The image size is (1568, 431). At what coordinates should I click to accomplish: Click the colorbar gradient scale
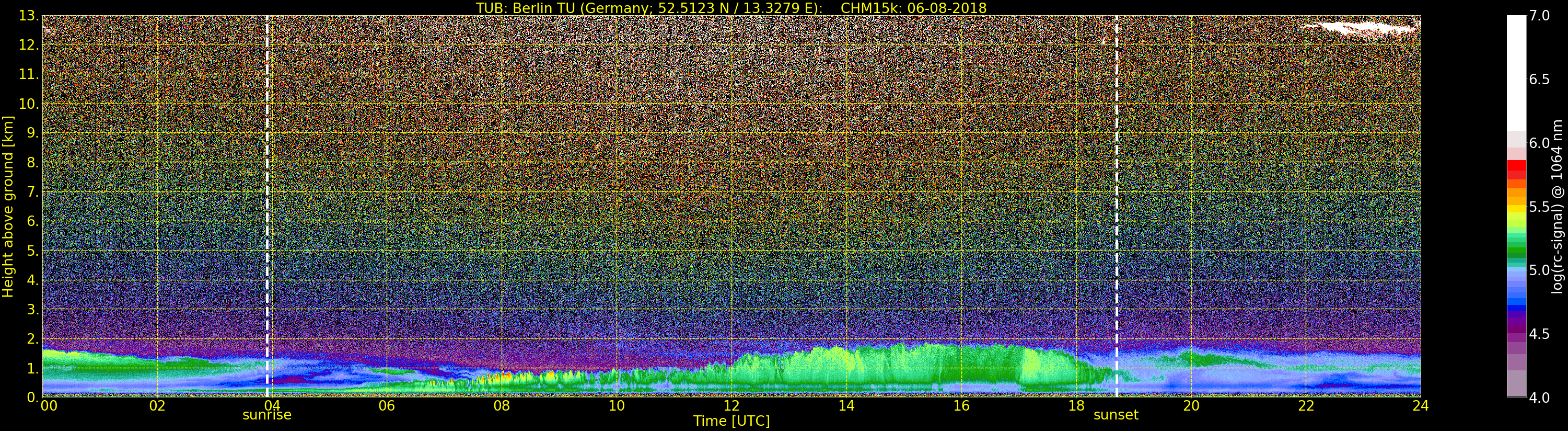click(1516, 206)
